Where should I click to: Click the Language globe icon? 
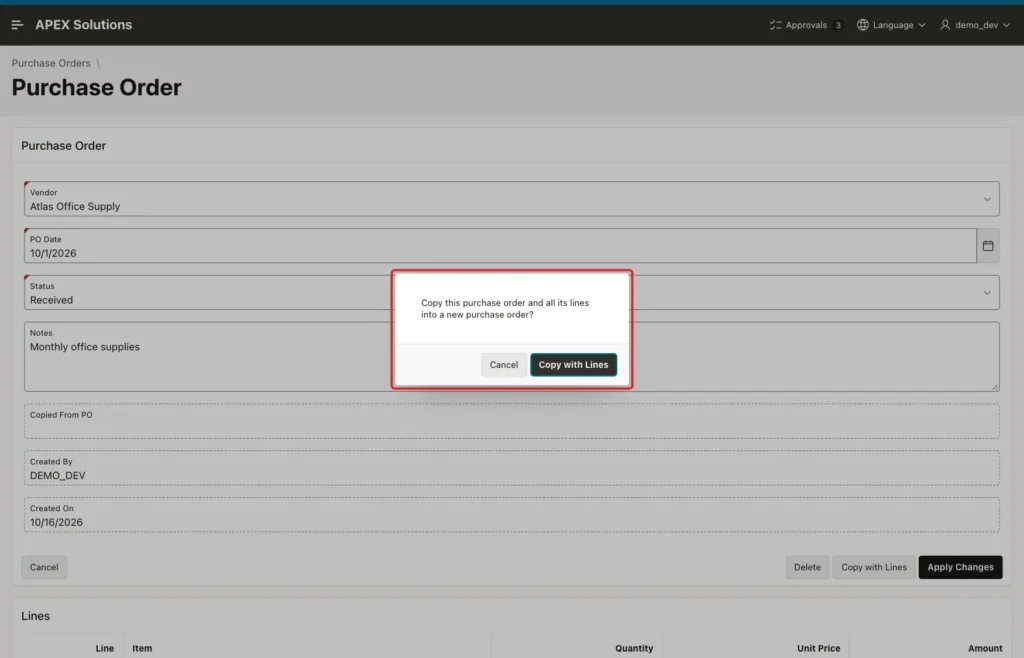pos(863,25)
